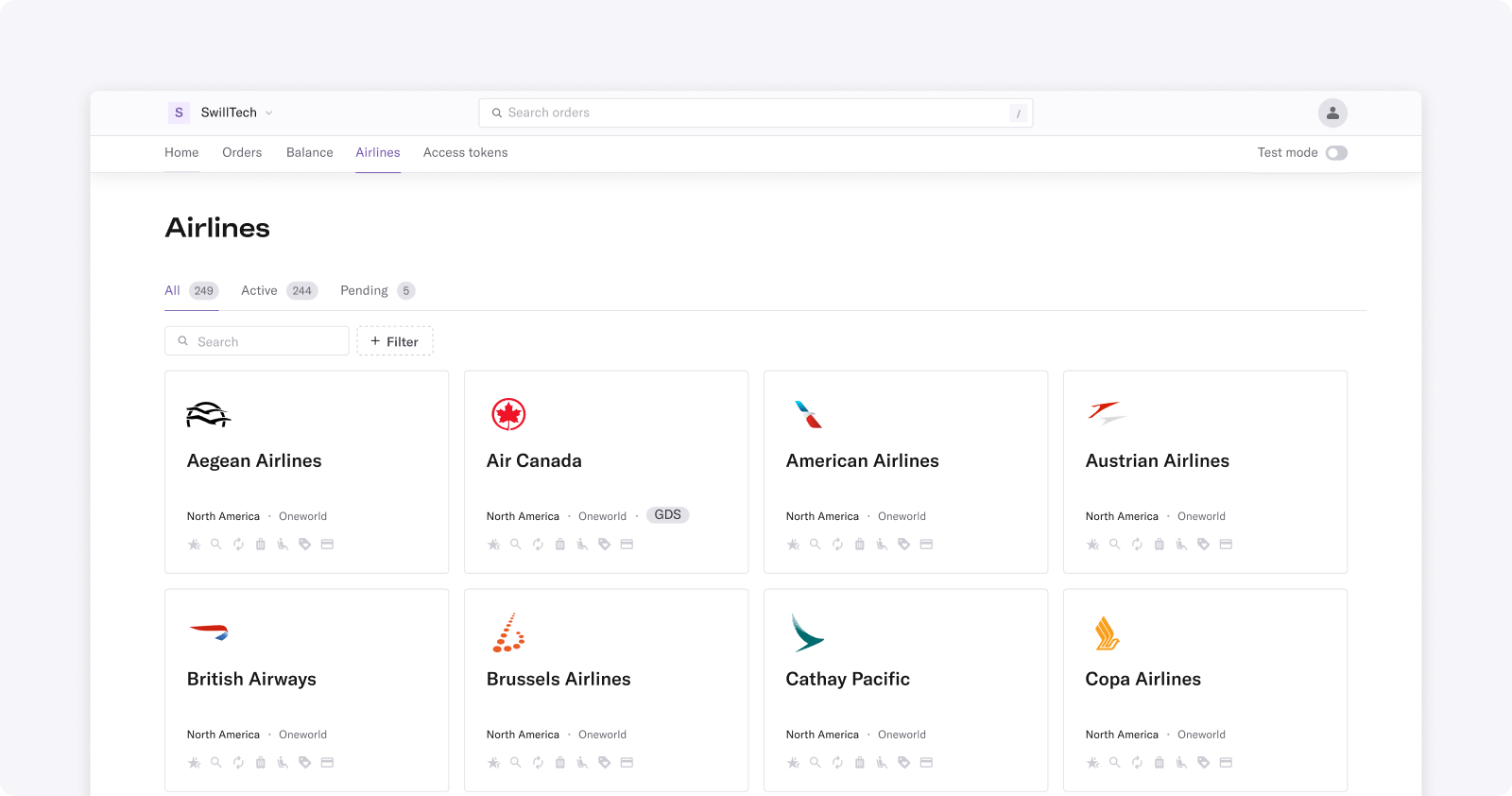Click the loyalty star icon on Cathay Pacific
The image size is (1512, 796).
click(x=793, y=763)
